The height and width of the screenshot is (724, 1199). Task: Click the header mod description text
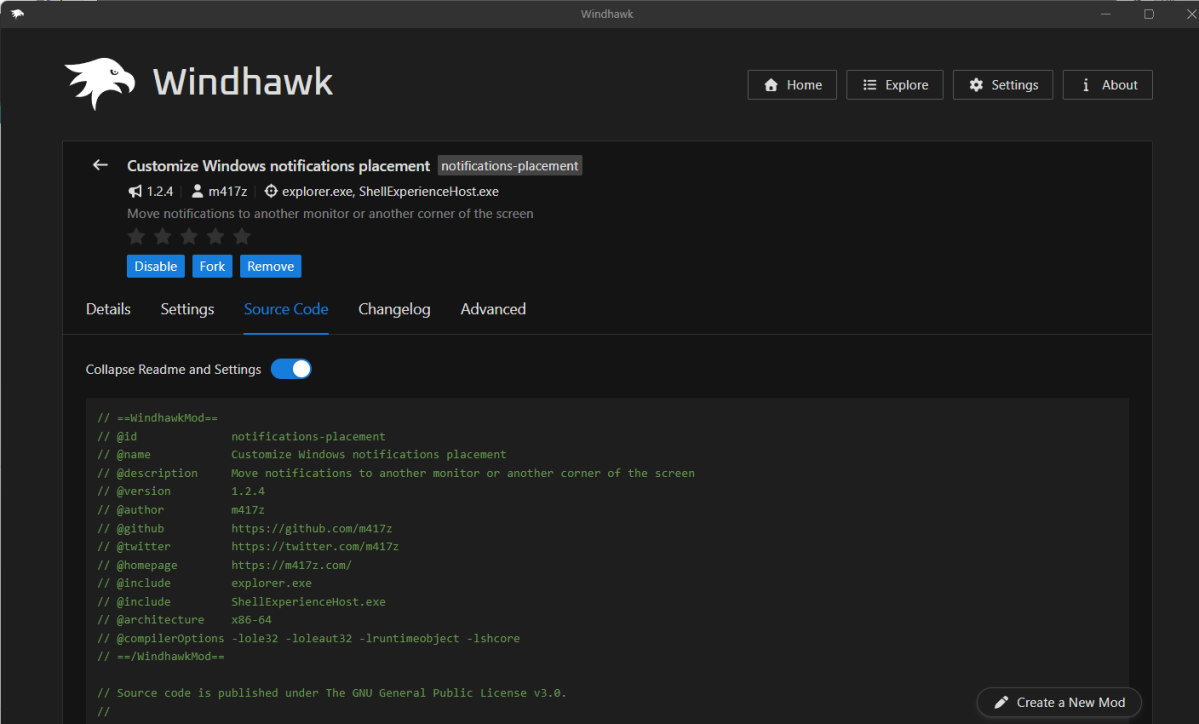(x=330, y=213)
